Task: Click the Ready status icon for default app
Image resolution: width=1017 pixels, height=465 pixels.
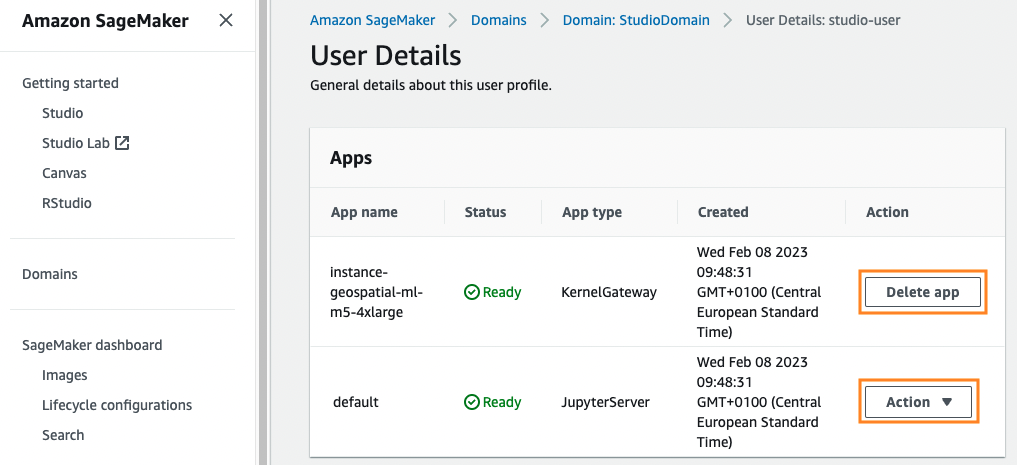Action: click(x=472, y=403)
